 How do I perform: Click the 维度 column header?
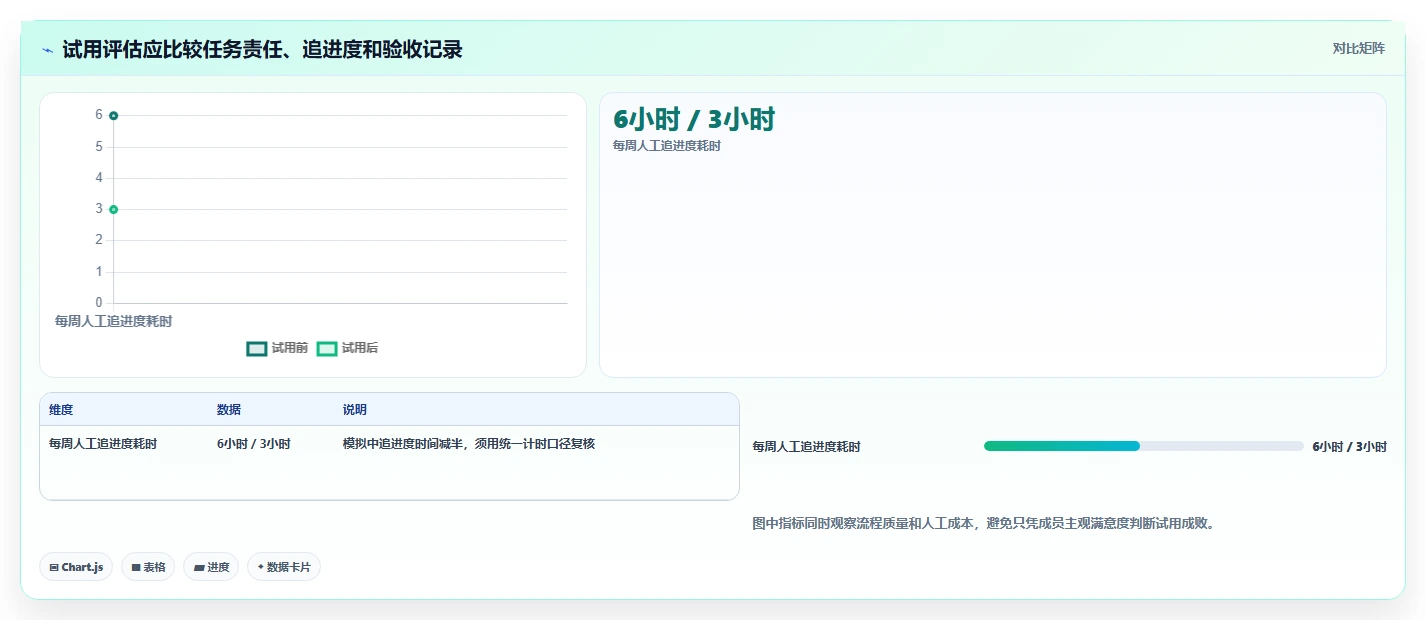point(61,410)
